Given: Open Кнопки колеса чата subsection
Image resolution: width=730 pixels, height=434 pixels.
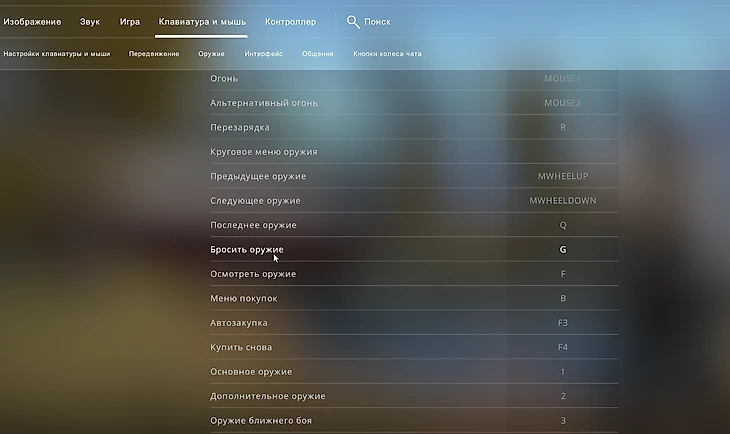Looking at the screenshot, I should click(387, 54).
